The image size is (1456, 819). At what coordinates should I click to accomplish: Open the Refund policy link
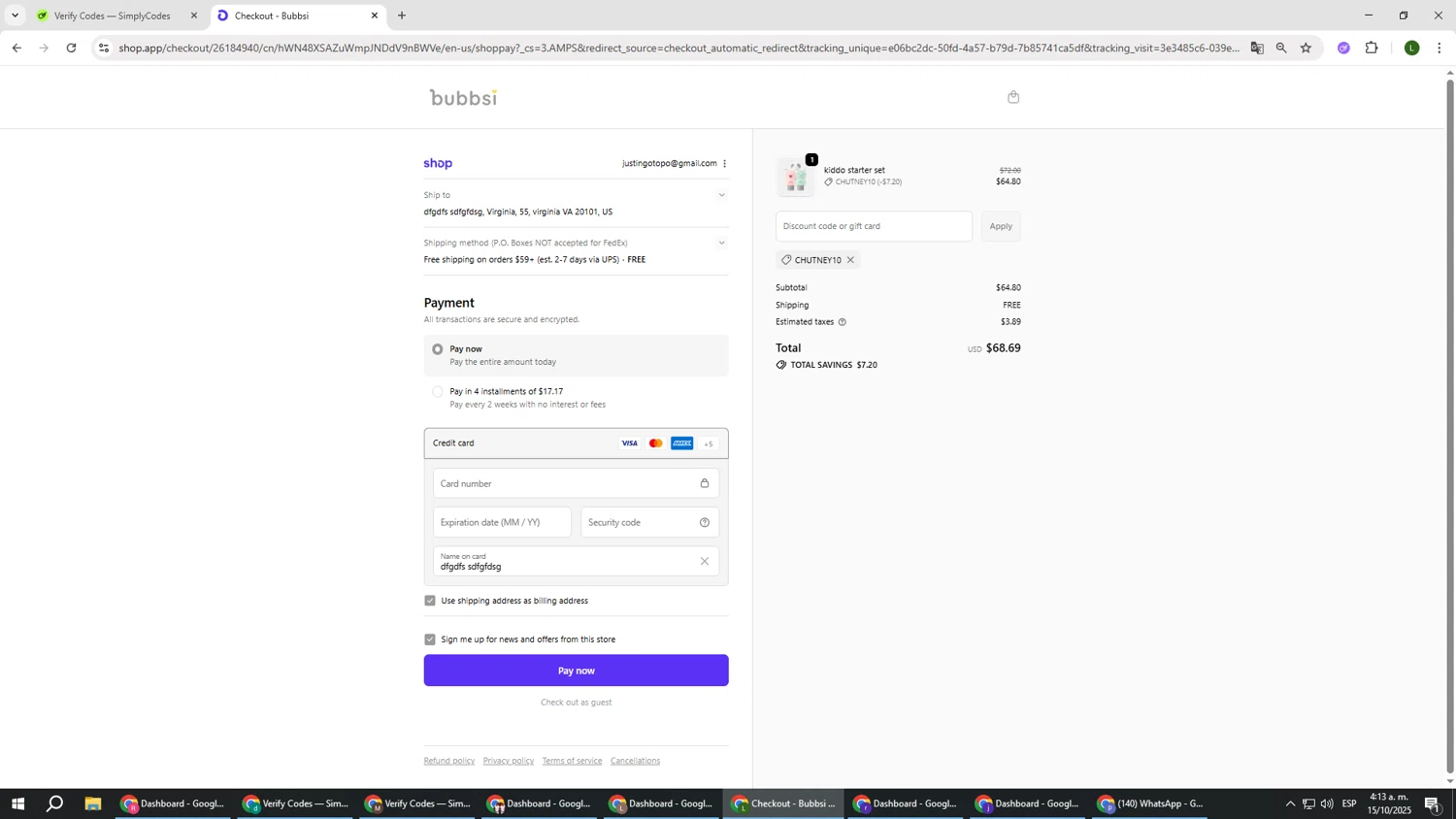pyautogui.click(x=449, y=761)
